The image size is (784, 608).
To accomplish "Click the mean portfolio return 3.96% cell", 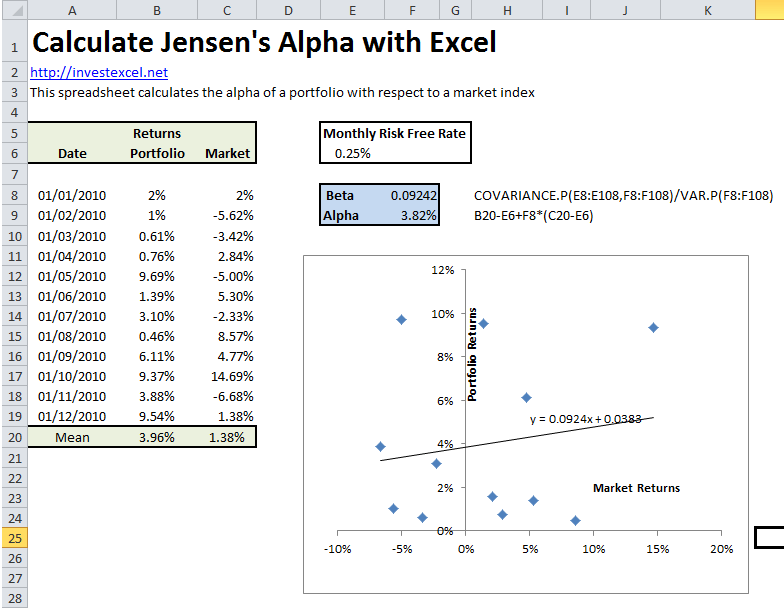I will tap(157, 437).
